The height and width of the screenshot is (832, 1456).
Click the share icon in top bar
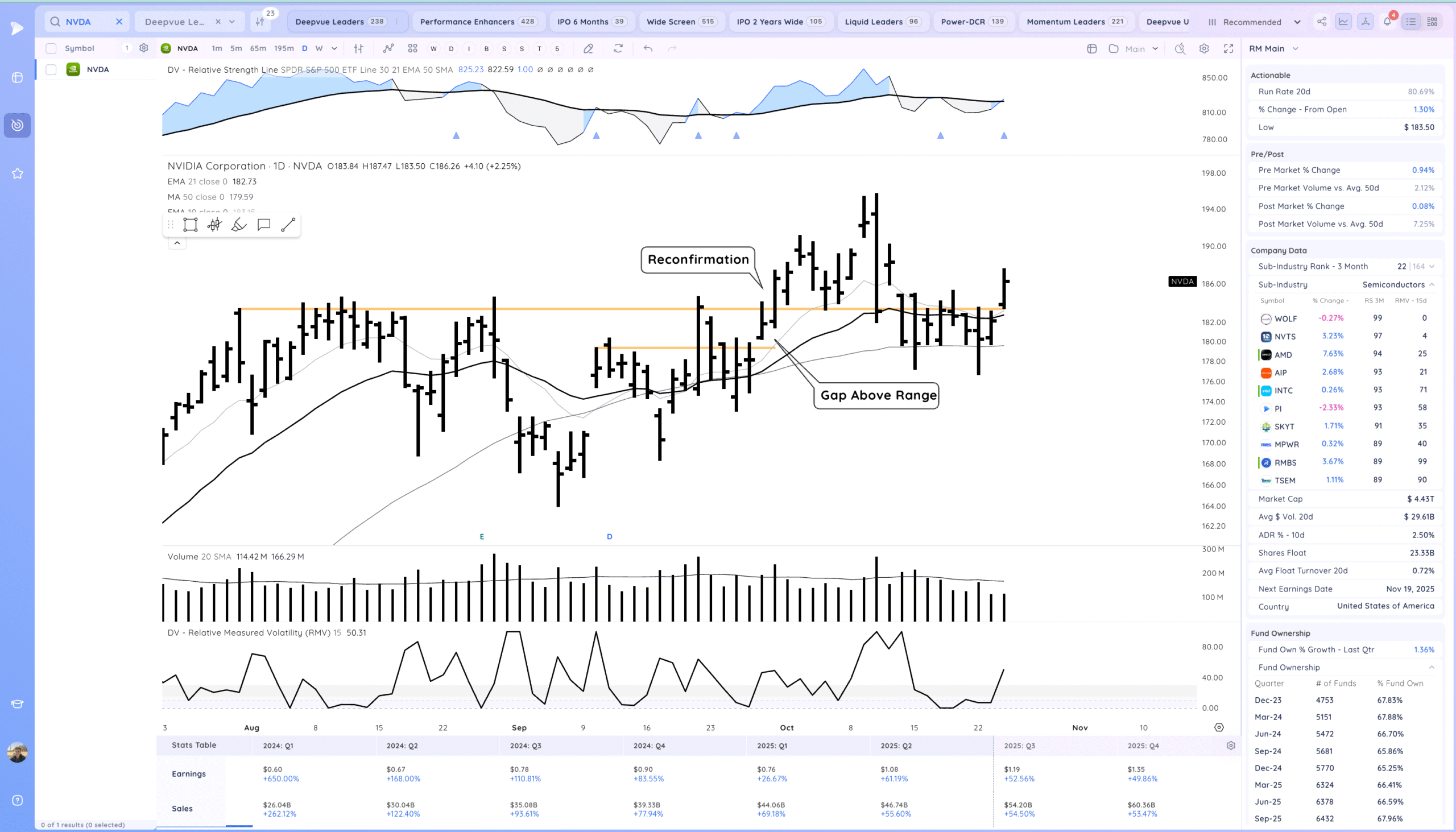[1322, 22]
